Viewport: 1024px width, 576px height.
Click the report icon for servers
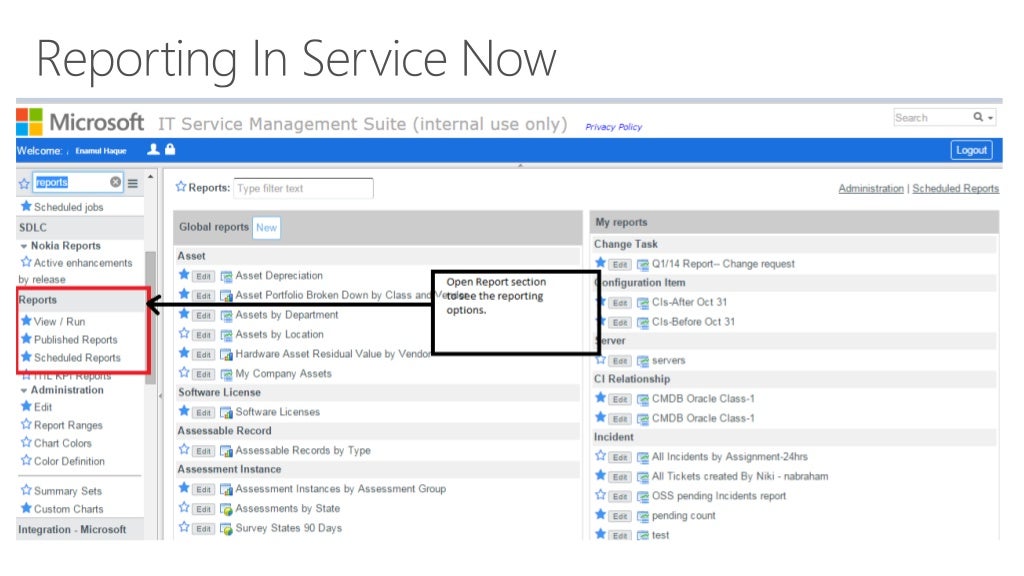point(643,360)
